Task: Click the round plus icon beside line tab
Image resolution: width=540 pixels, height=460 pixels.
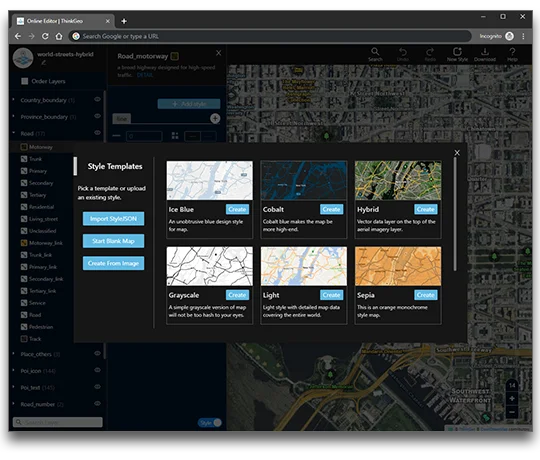Action: click(215, 118)
